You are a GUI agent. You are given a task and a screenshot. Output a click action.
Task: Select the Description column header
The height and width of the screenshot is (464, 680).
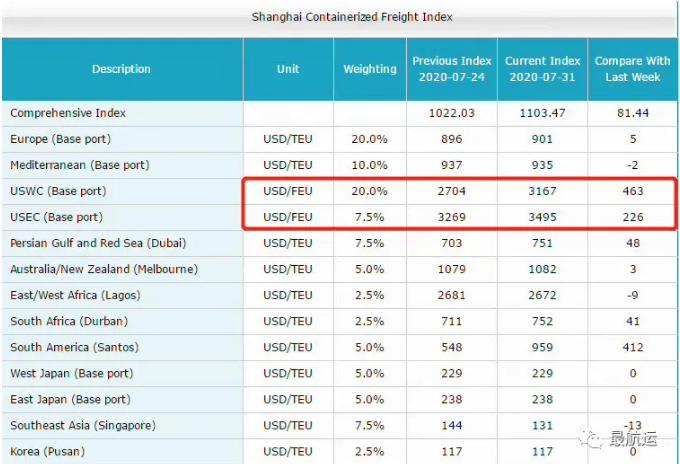point(121,69)
